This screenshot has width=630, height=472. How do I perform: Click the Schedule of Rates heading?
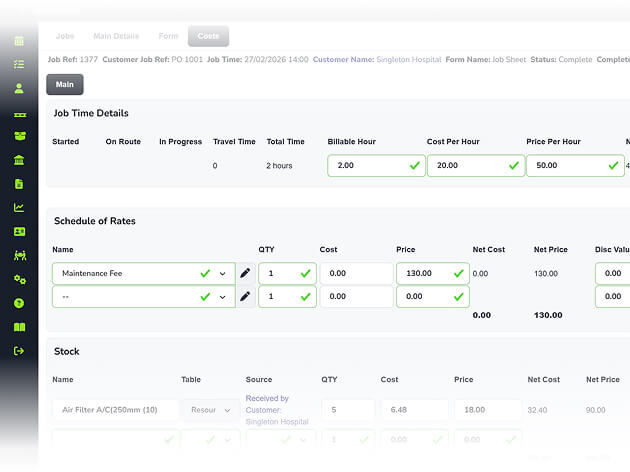click(x=95, y=221)
